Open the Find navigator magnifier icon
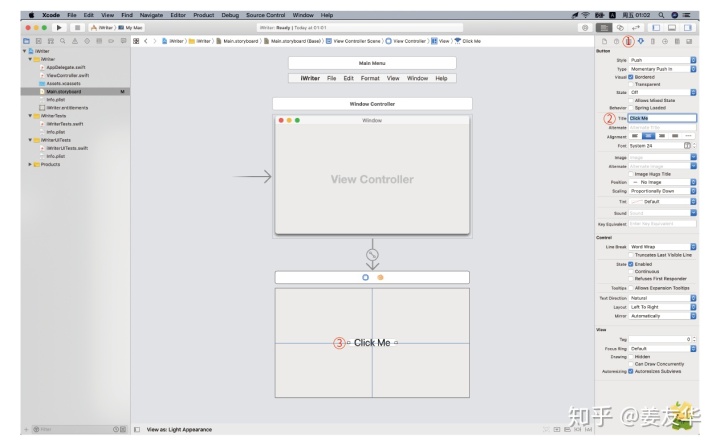The image size is (720, 446). 62,41
